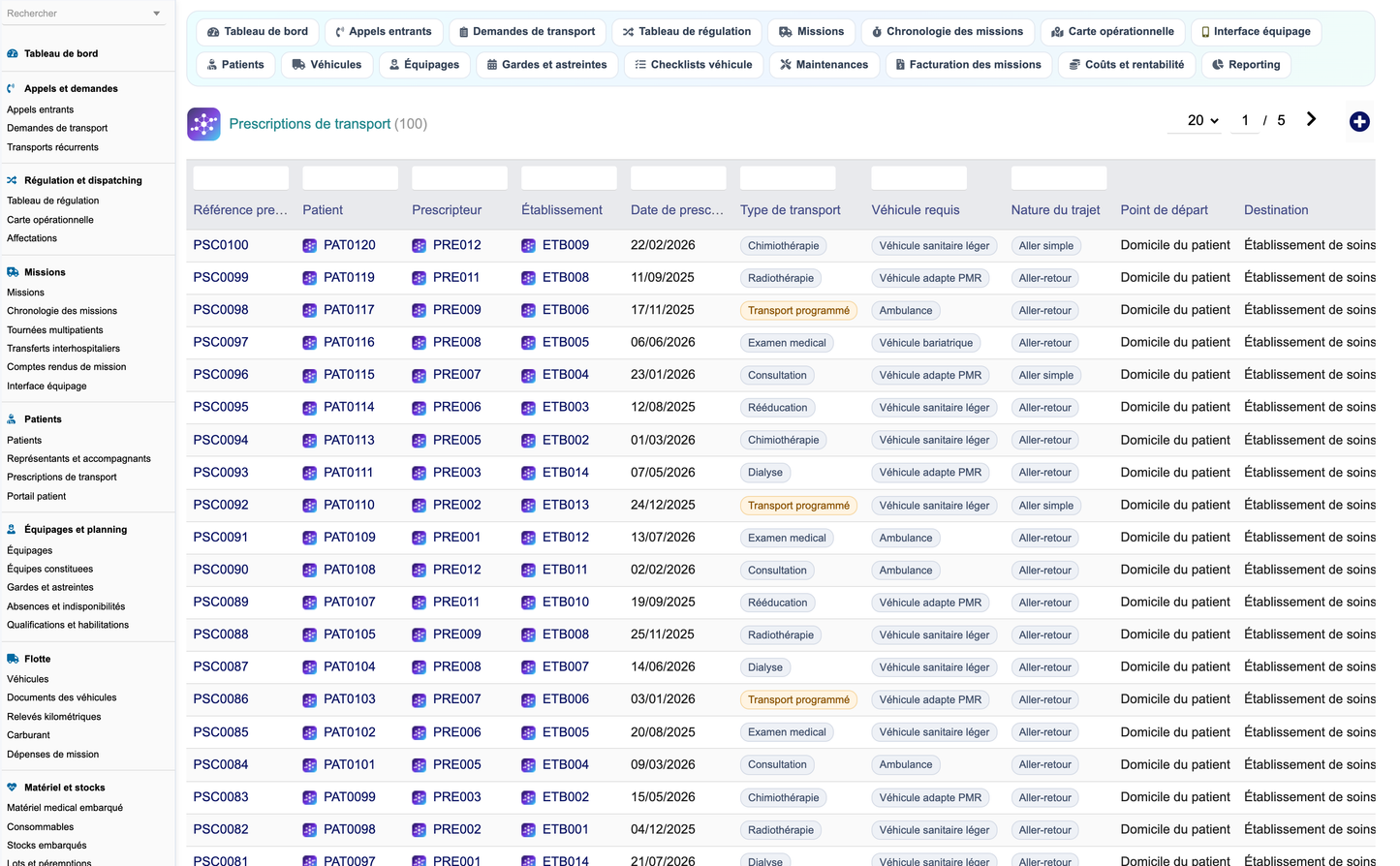
Task: Open Prescriptions de transport sidebar link
Action: pyautogui.click(x=62, y=477)
